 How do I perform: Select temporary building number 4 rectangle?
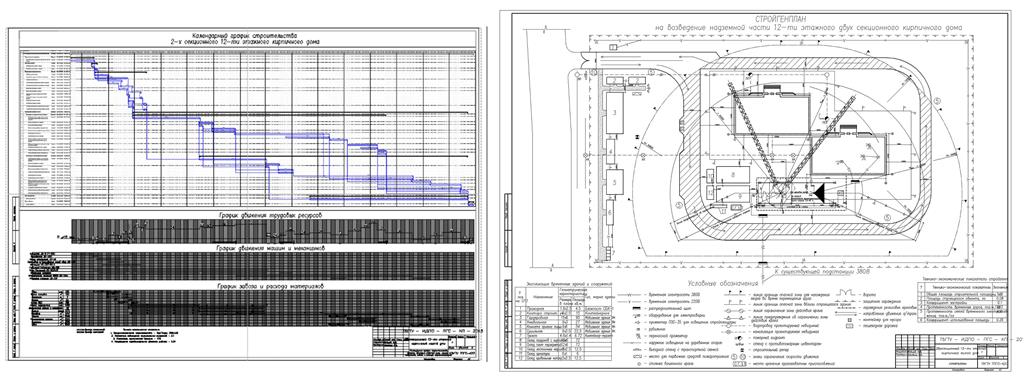(611, 151)
